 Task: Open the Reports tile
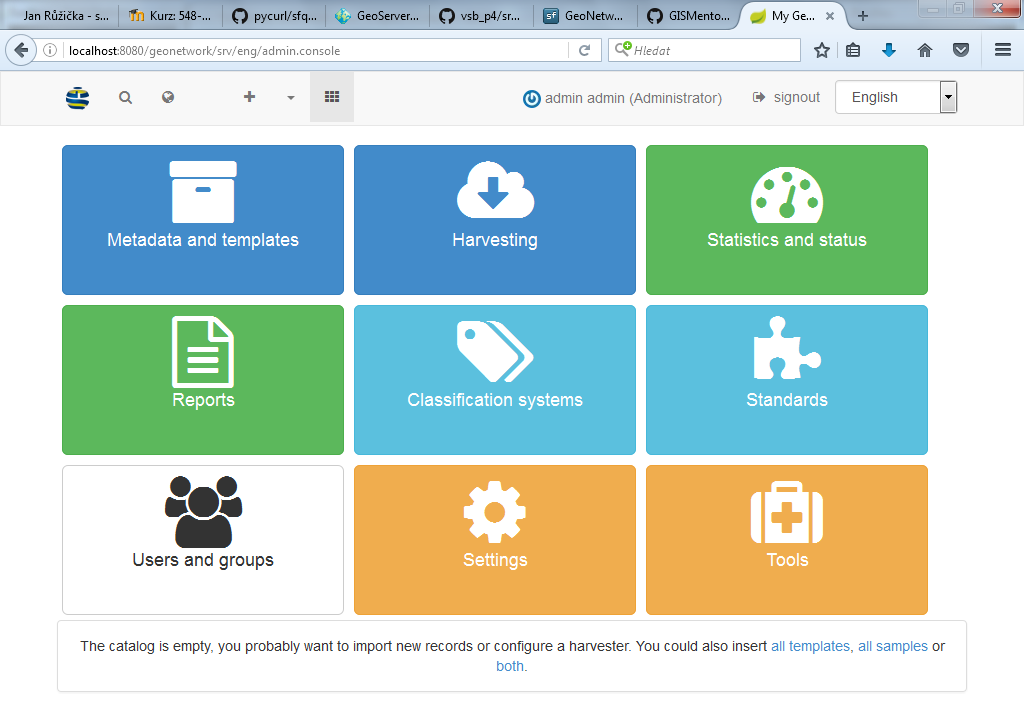pyautogui.click(x=202, y=379)
